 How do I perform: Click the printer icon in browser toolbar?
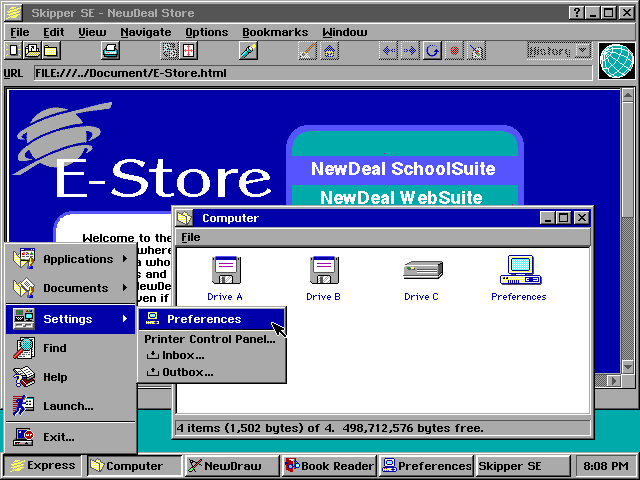pos(111,51)
